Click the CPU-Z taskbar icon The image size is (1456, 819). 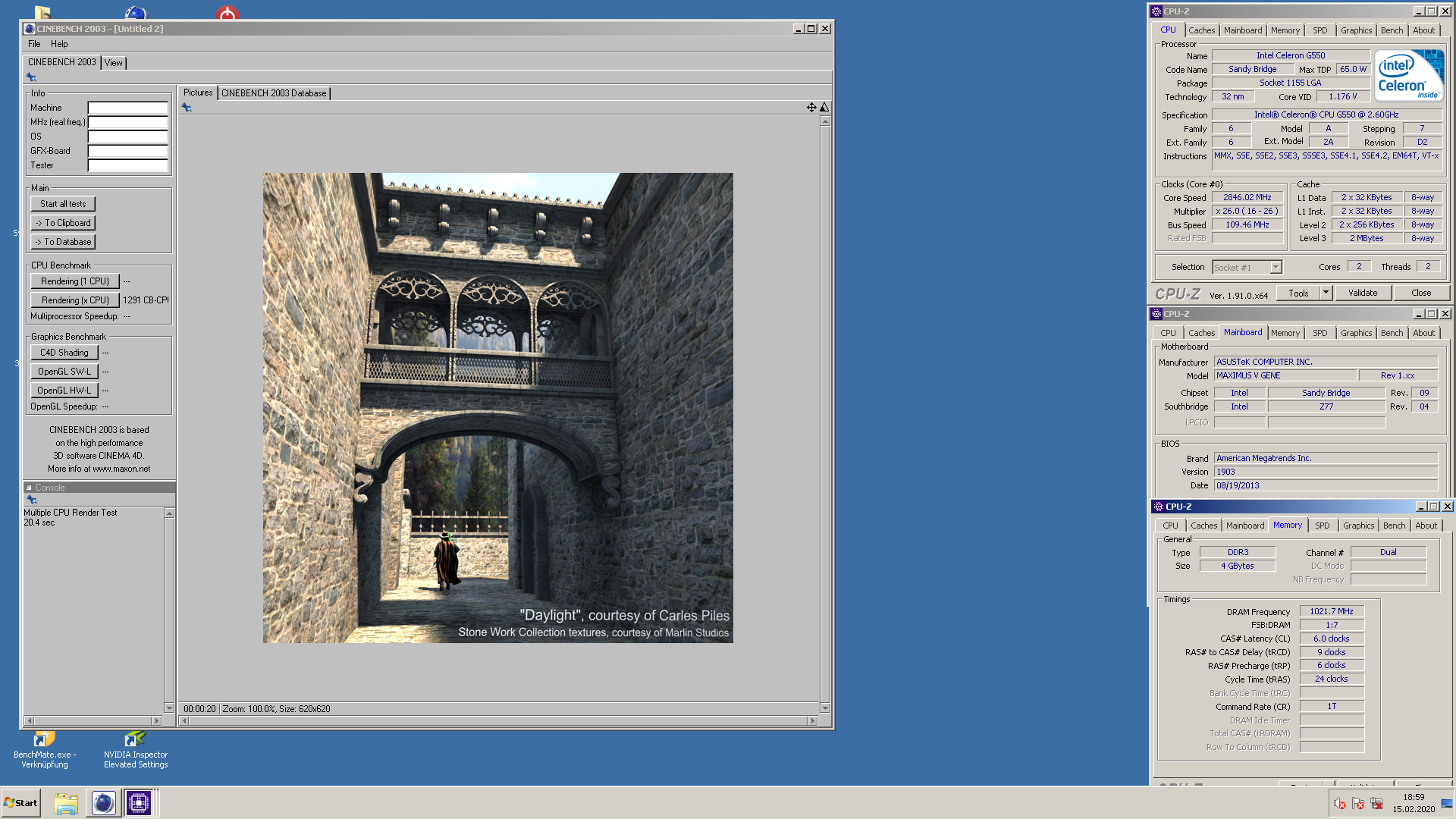click(x=139, y=803)
